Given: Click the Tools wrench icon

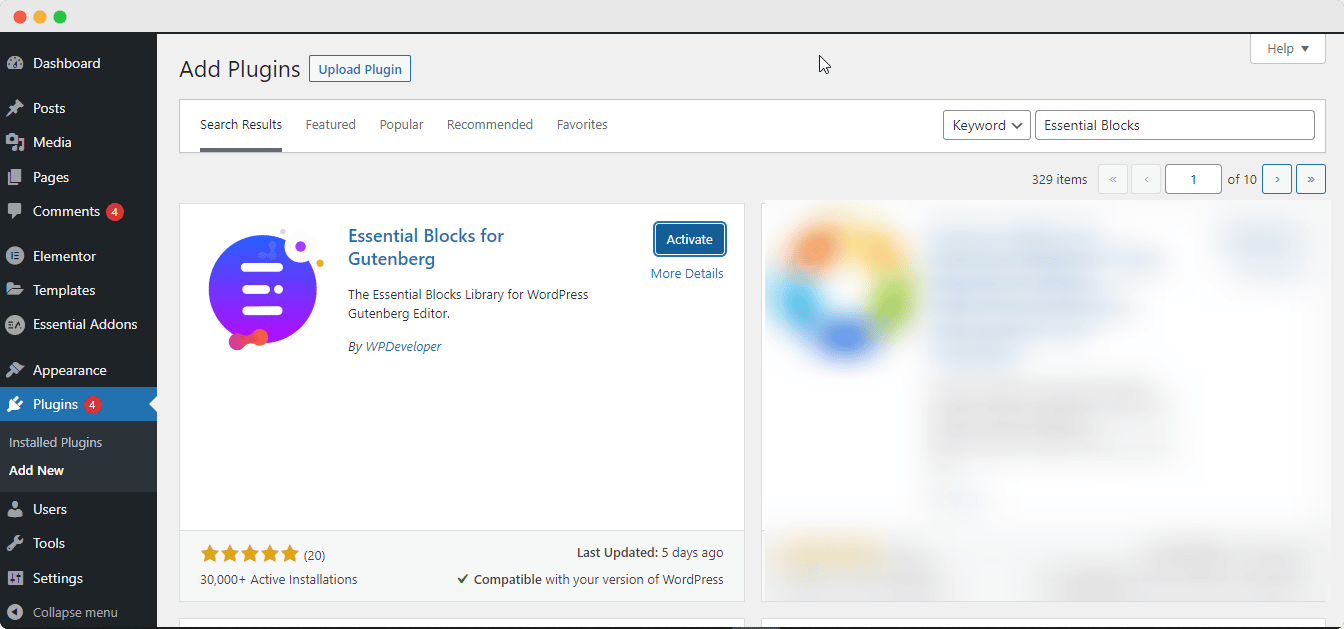Looking at the screenshot, I should 15,543.
